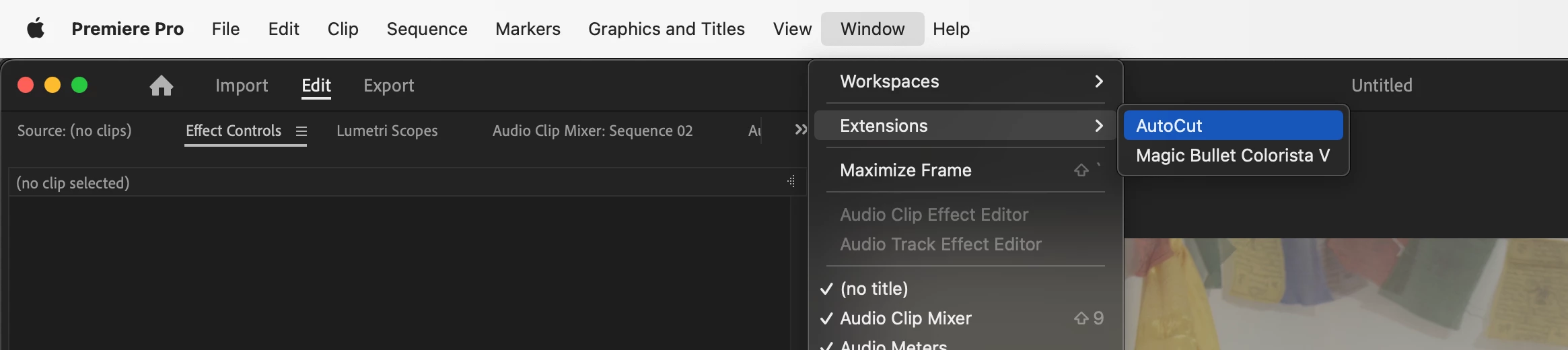
Task: Show overflow panel tabs with double-chevron
Action: pyautogui.click(x=800, y=129)
